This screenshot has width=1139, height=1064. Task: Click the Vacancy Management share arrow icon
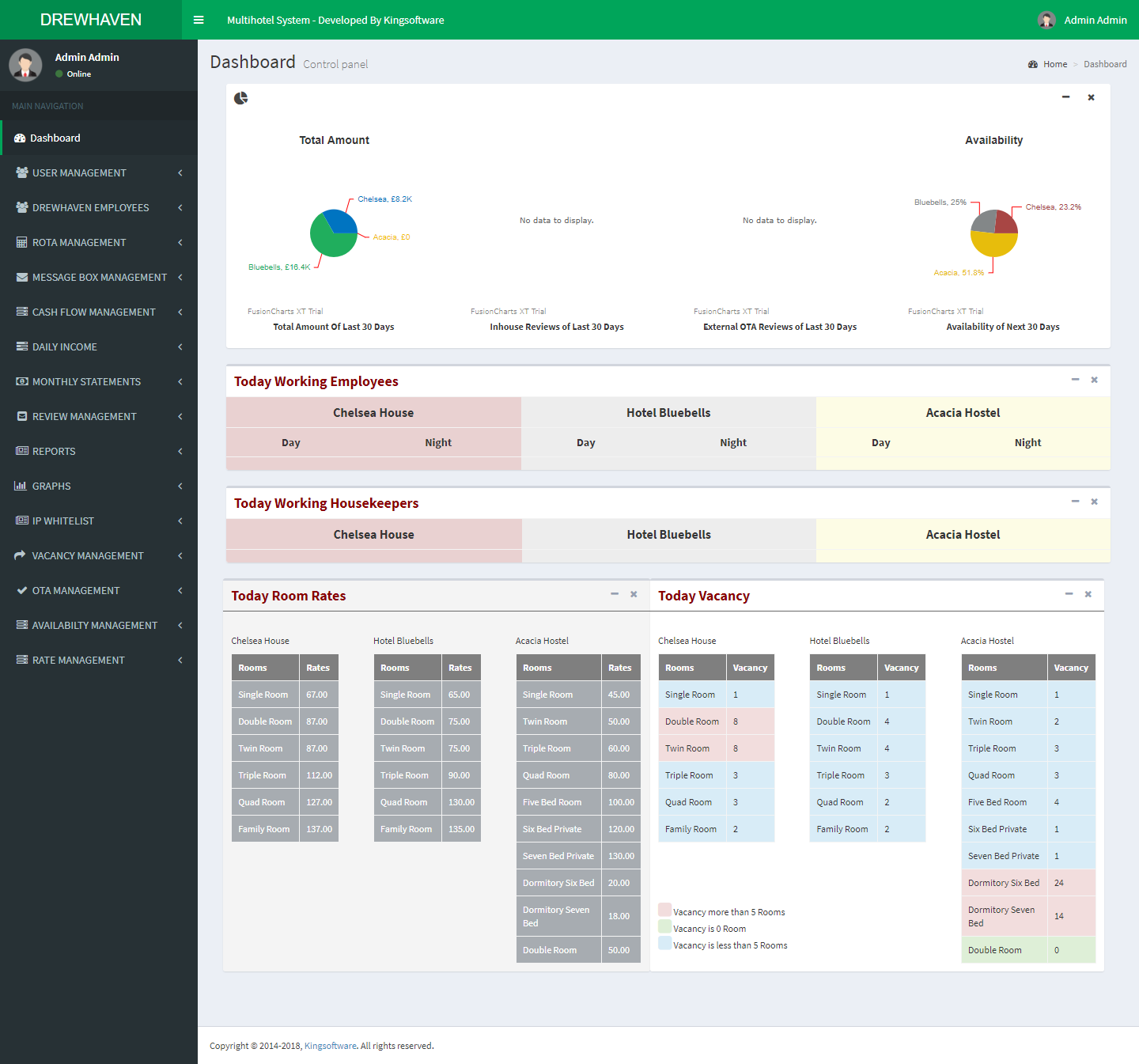point(21,555)
